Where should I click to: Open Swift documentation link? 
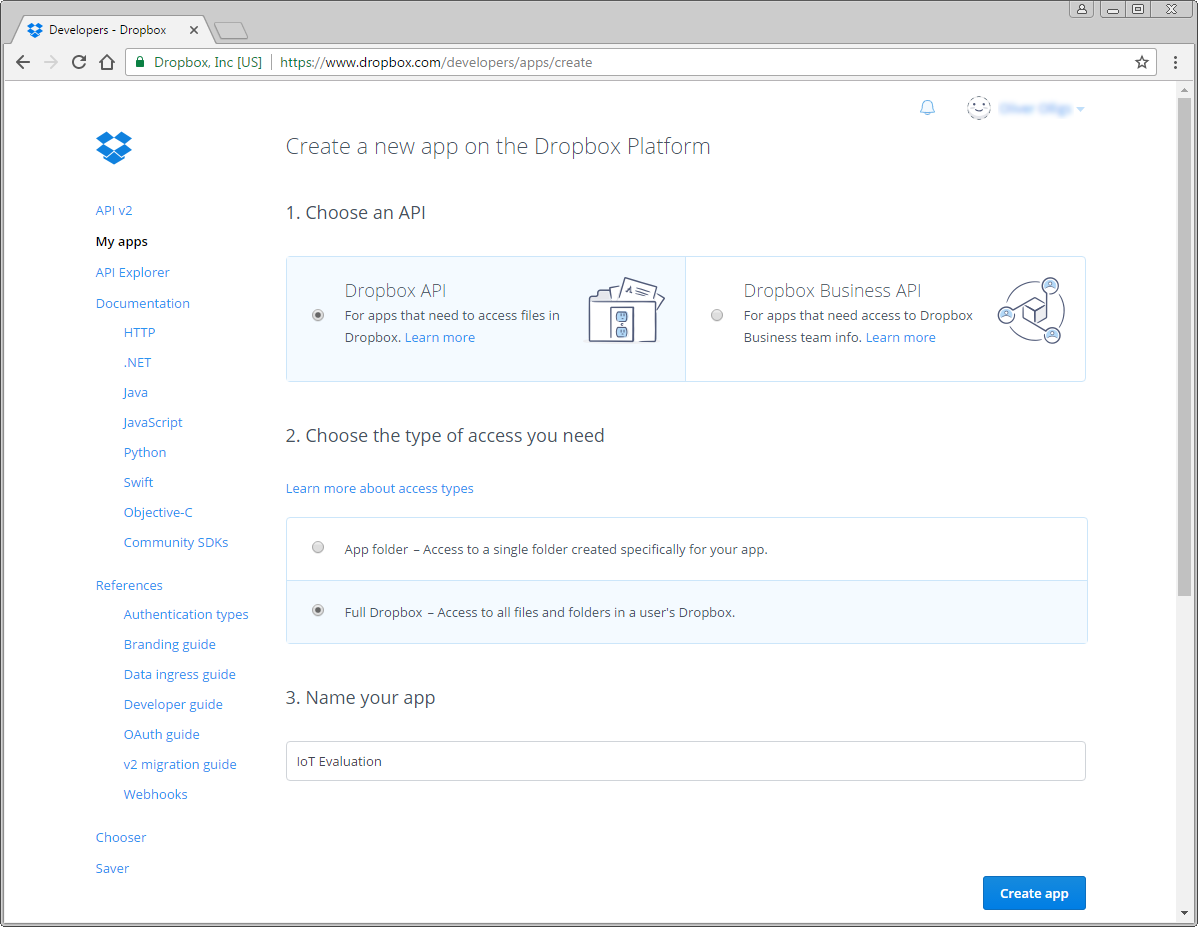pyautogui.click(x=138, y=482)
